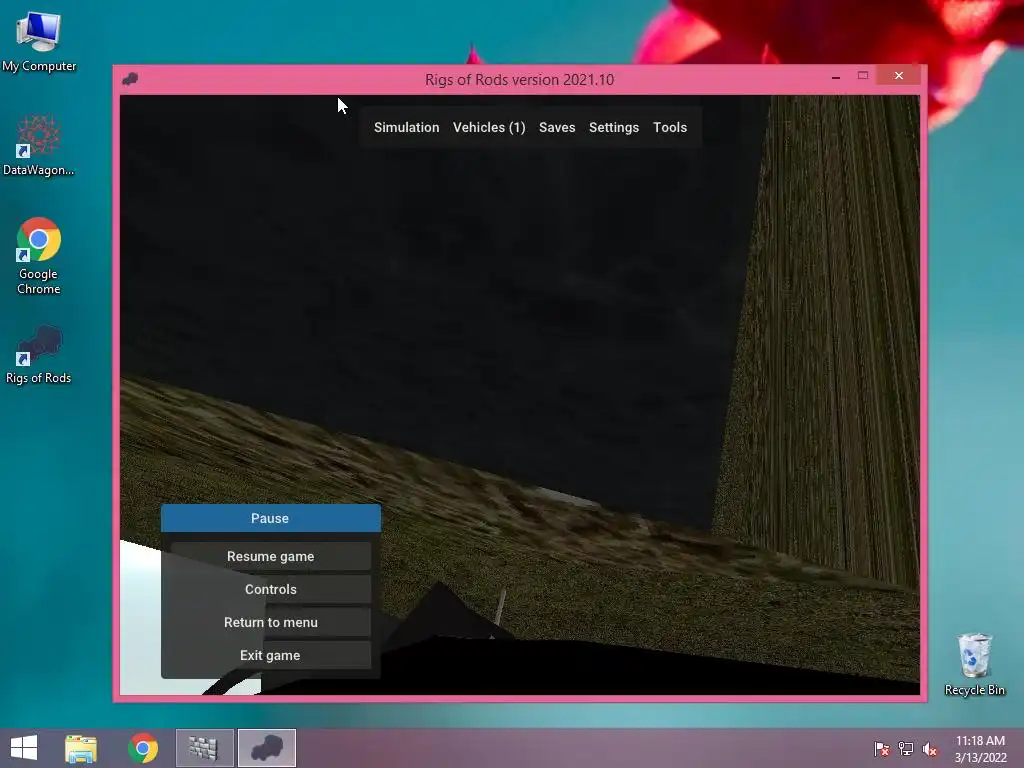
Task: Click the Rigs of Rods title bar icon
Action: coord(130,79)
